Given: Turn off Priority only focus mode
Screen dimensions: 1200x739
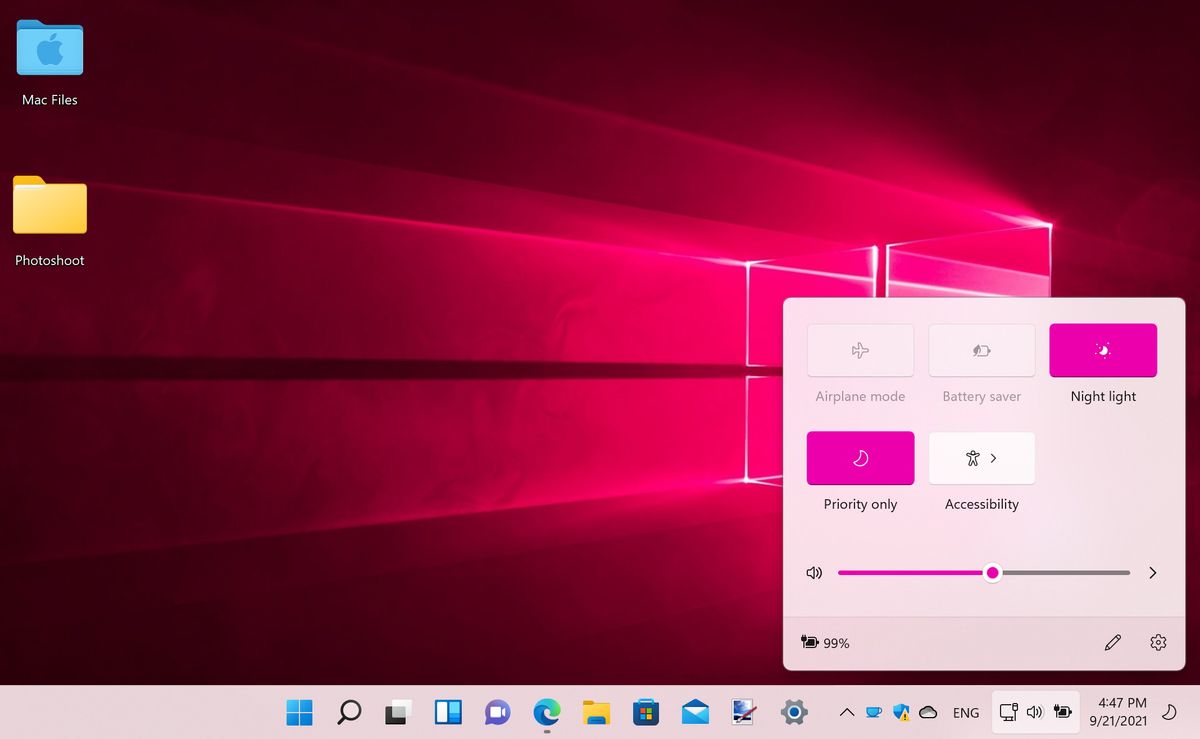Looking at the screenshot, I should (860, 457).
